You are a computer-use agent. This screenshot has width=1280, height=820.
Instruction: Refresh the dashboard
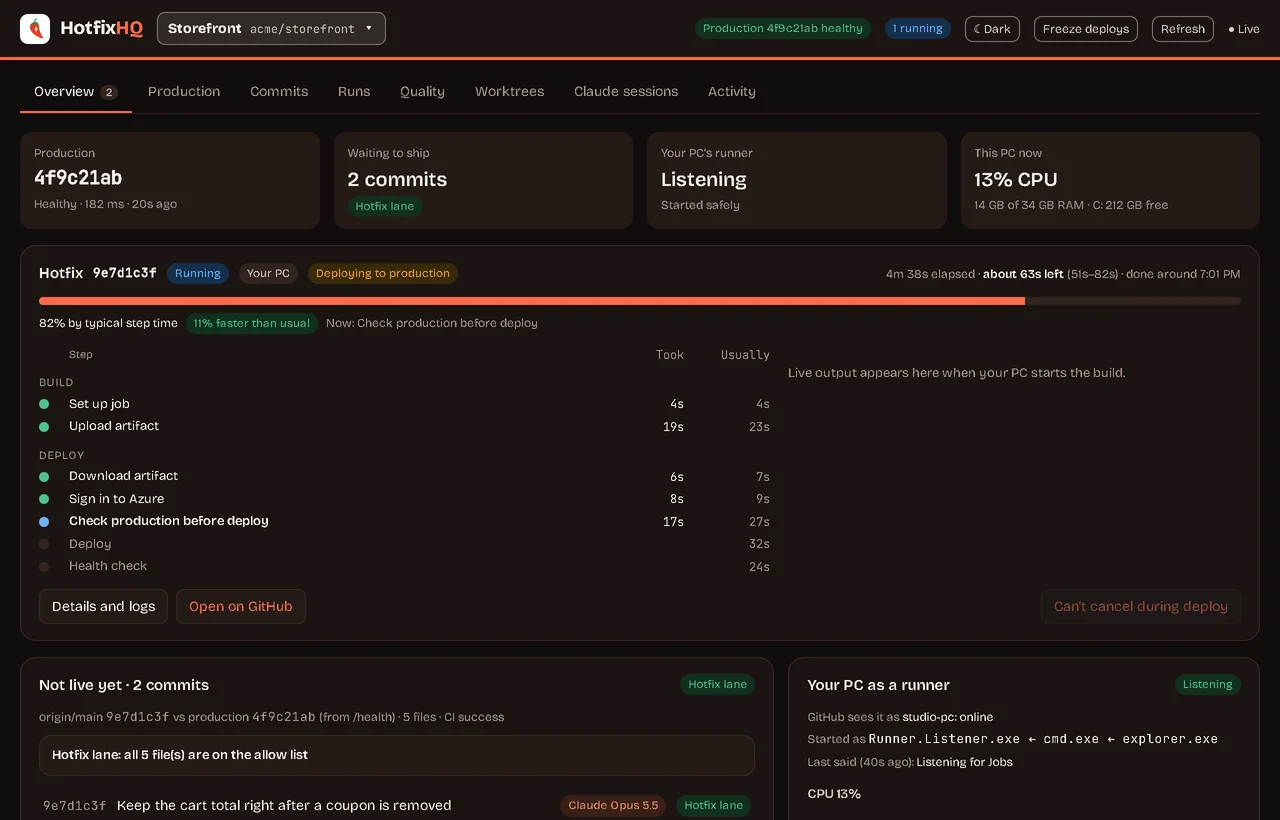[1183, 29]
